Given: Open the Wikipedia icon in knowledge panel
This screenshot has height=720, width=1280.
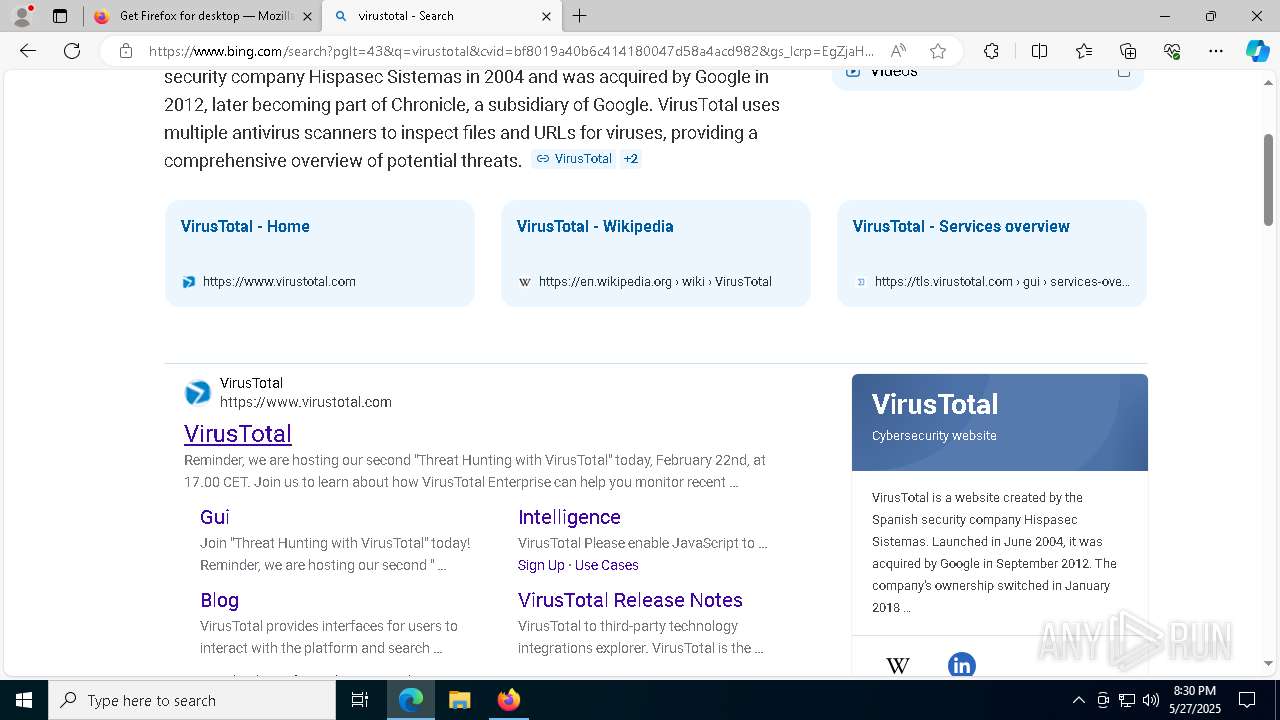Looking at the screenshot, I should coord(898,665).
